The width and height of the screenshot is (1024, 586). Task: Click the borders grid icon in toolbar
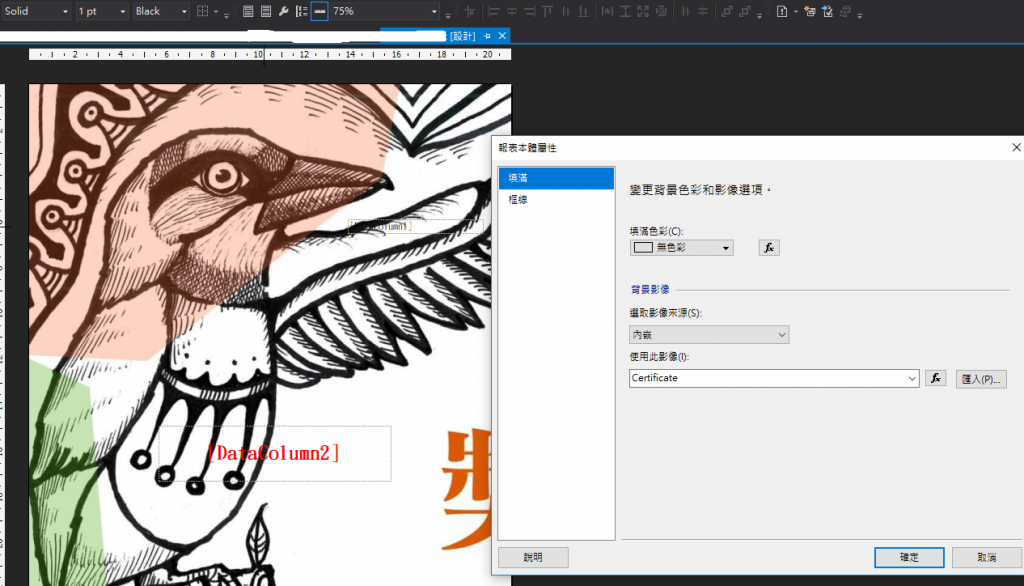[202, 11]
